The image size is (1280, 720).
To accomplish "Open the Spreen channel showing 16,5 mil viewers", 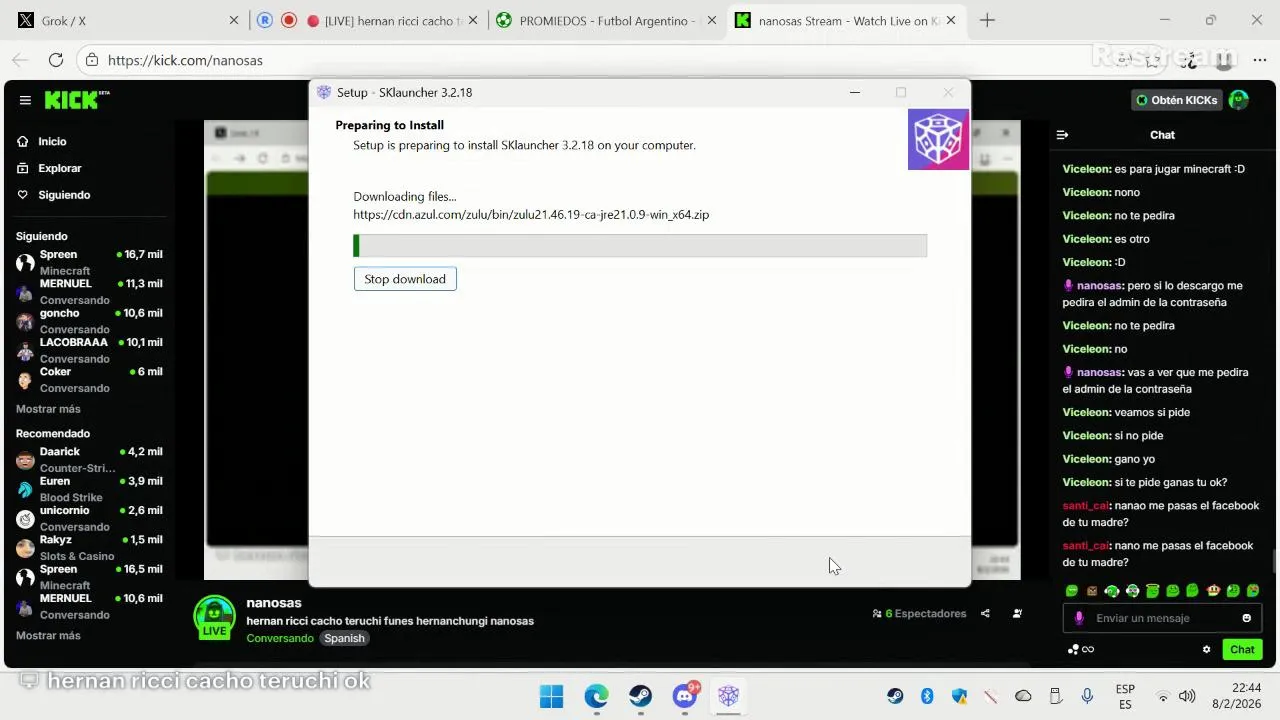I will coord(89,576).
